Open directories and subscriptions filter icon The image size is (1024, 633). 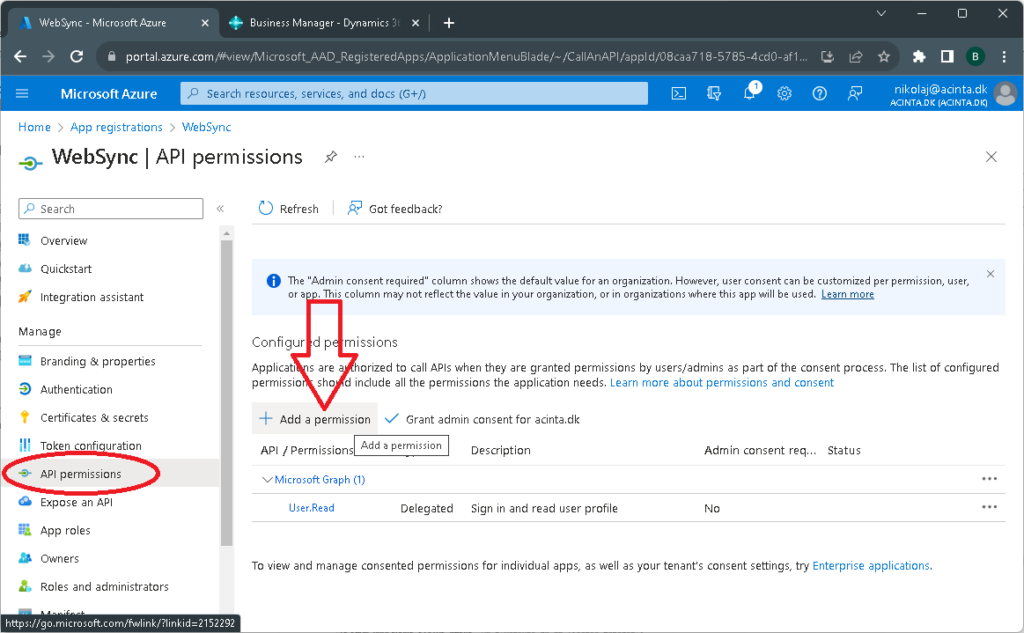coord(714,93)
